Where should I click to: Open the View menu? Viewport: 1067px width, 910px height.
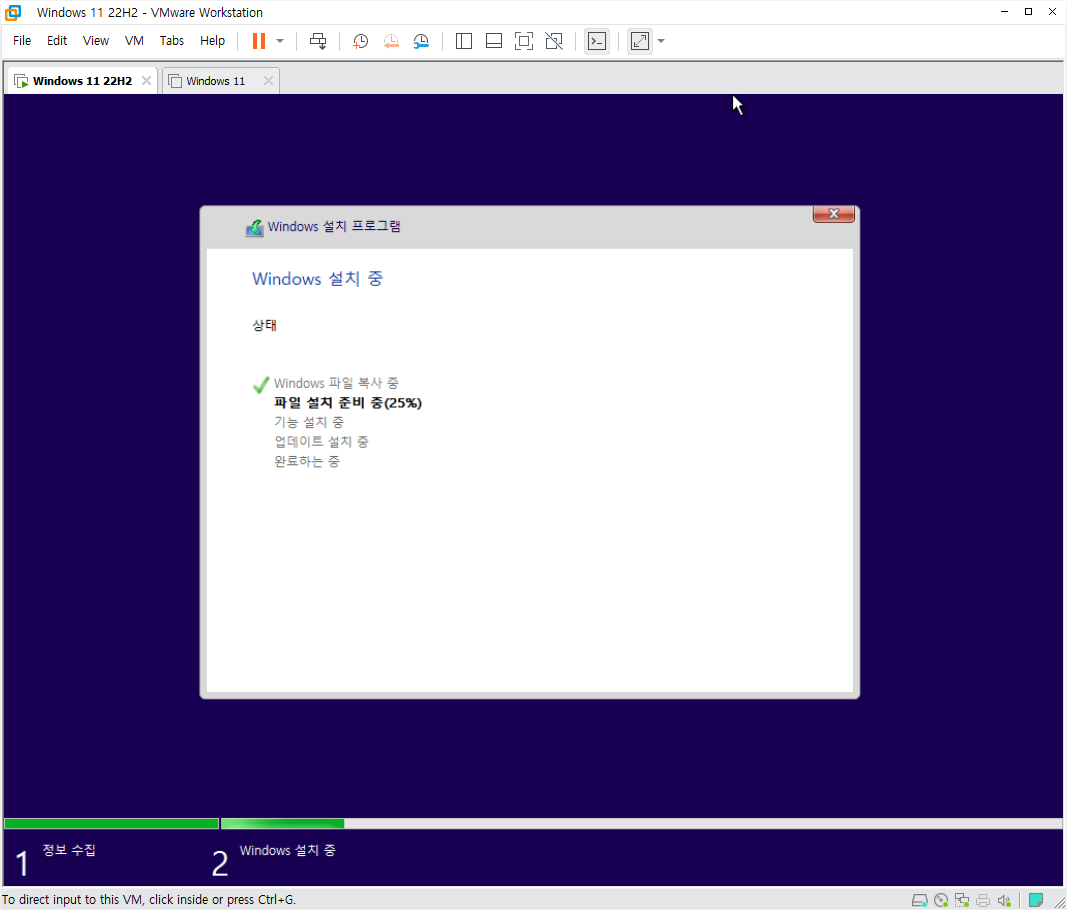[x=96, y=41]
